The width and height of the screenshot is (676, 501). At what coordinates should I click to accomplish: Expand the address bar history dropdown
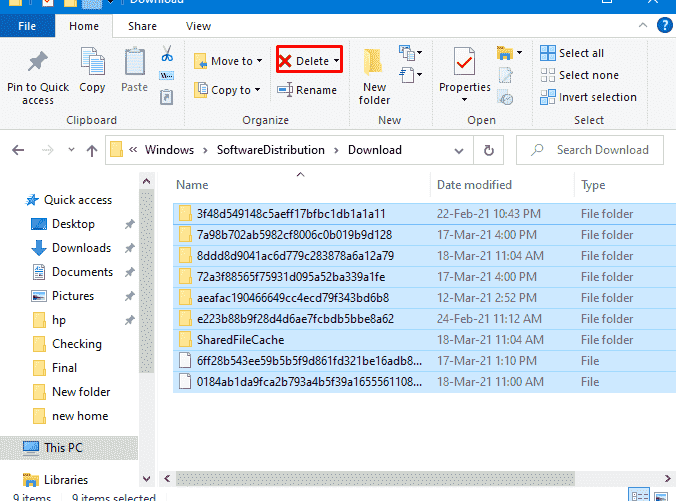[x=459, y=151]
